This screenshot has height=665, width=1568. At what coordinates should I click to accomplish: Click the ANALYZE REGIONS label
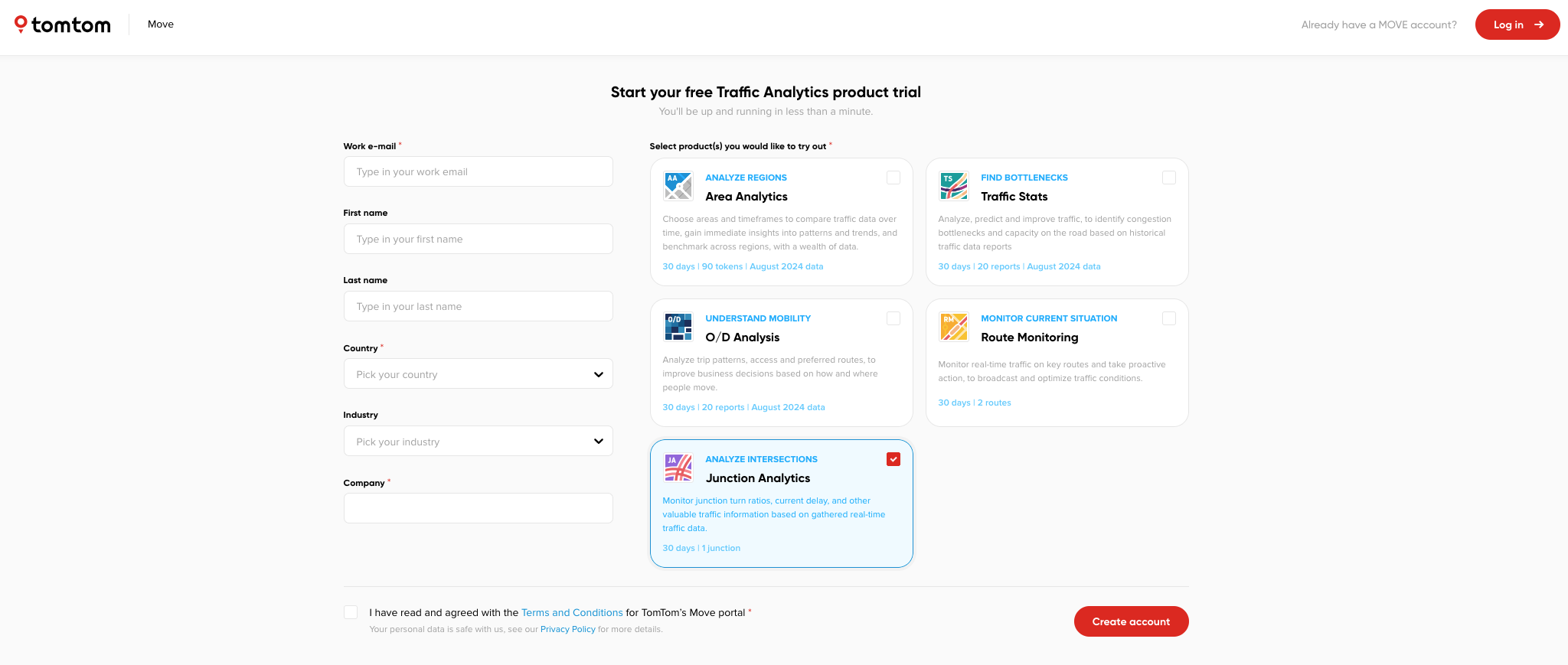coord(746,178)
